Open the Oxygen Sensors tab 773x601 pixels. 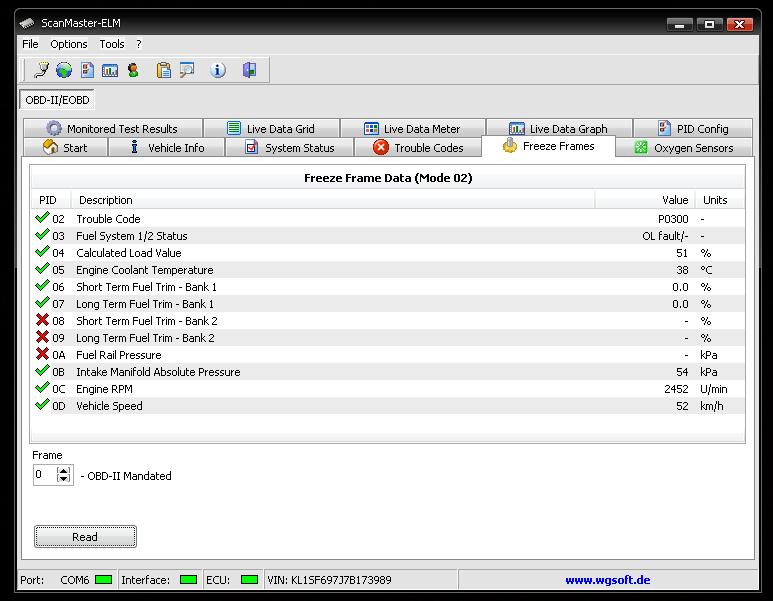tap(683, 148)
